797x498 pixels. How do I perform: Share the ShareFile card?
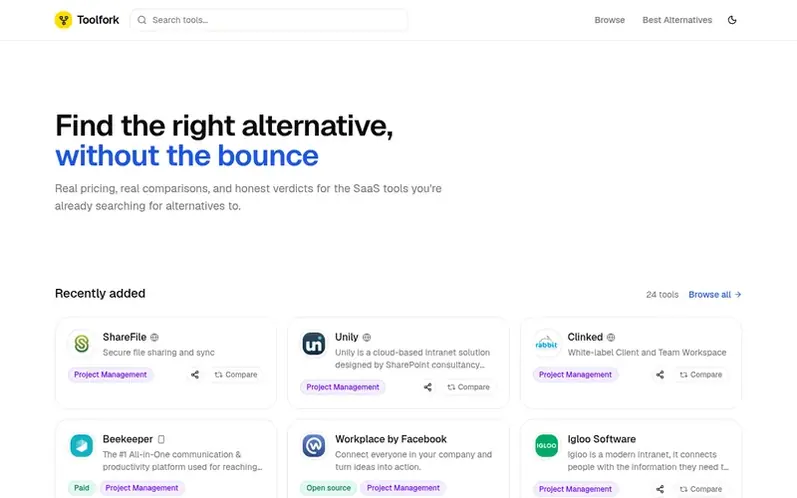point(195,375)
